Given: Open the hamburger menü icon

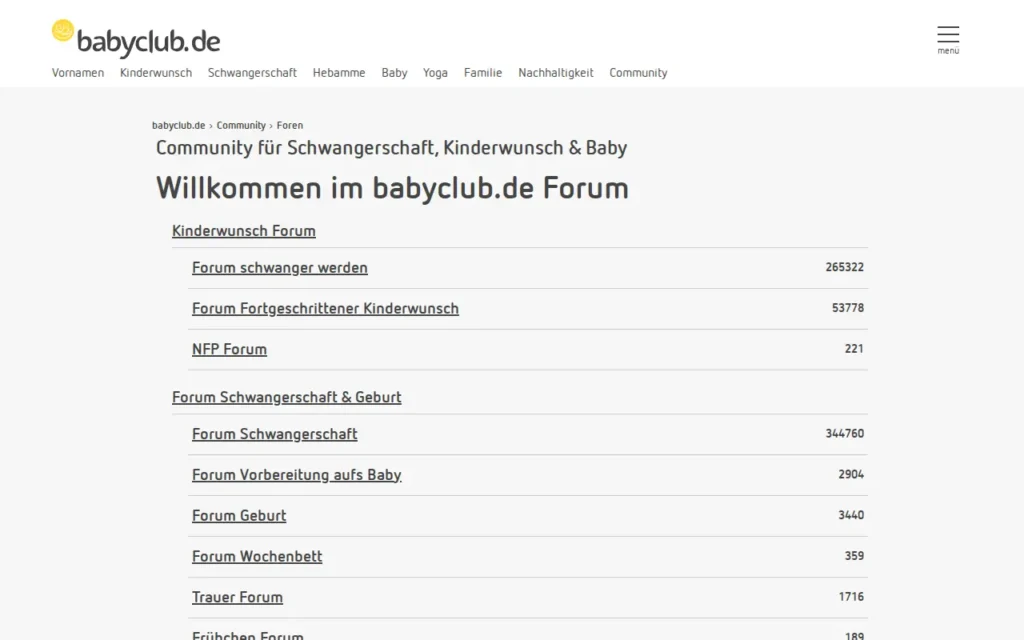Looking at the screenshot, I should click(948, 40).
